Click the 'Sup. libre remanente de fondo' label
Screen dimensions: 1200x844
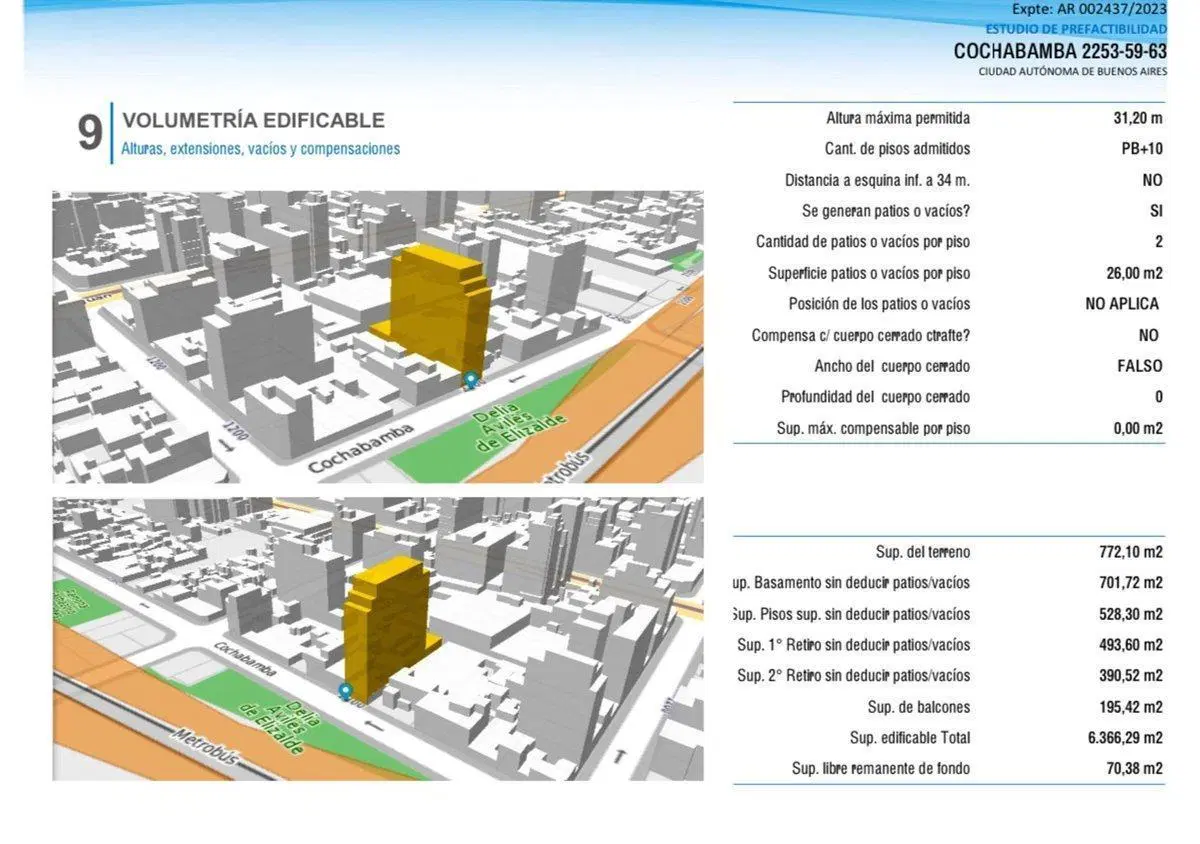pyautogui.click(x=880, y=769)
